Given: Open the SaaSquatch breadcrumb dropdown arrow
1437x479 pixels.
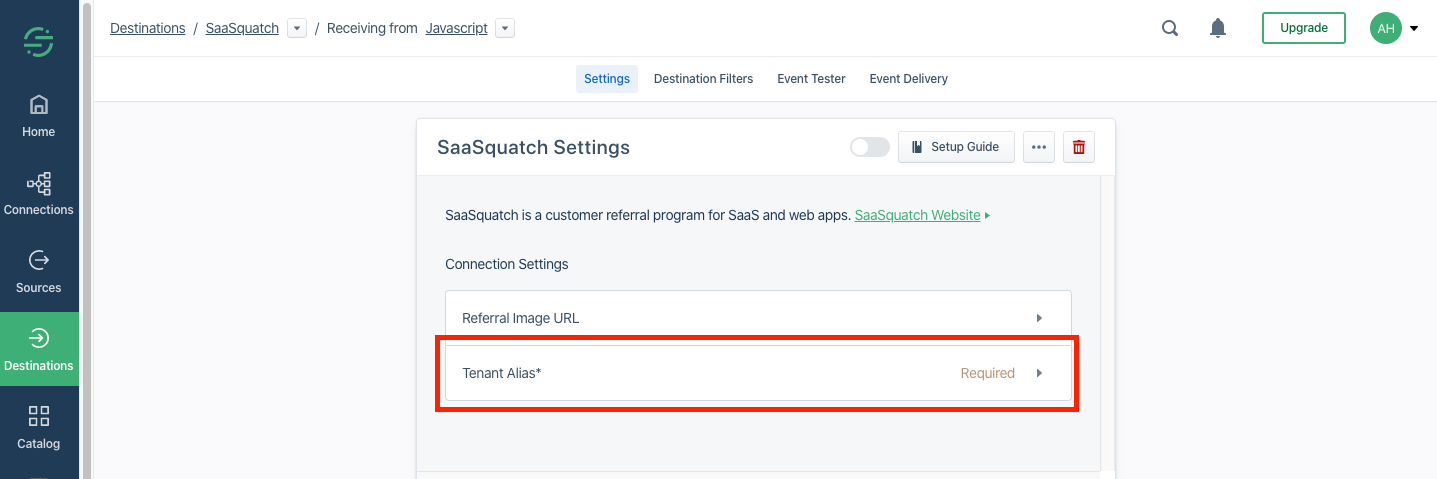Looking at the screenshot, I should click(x=297, y=28).
